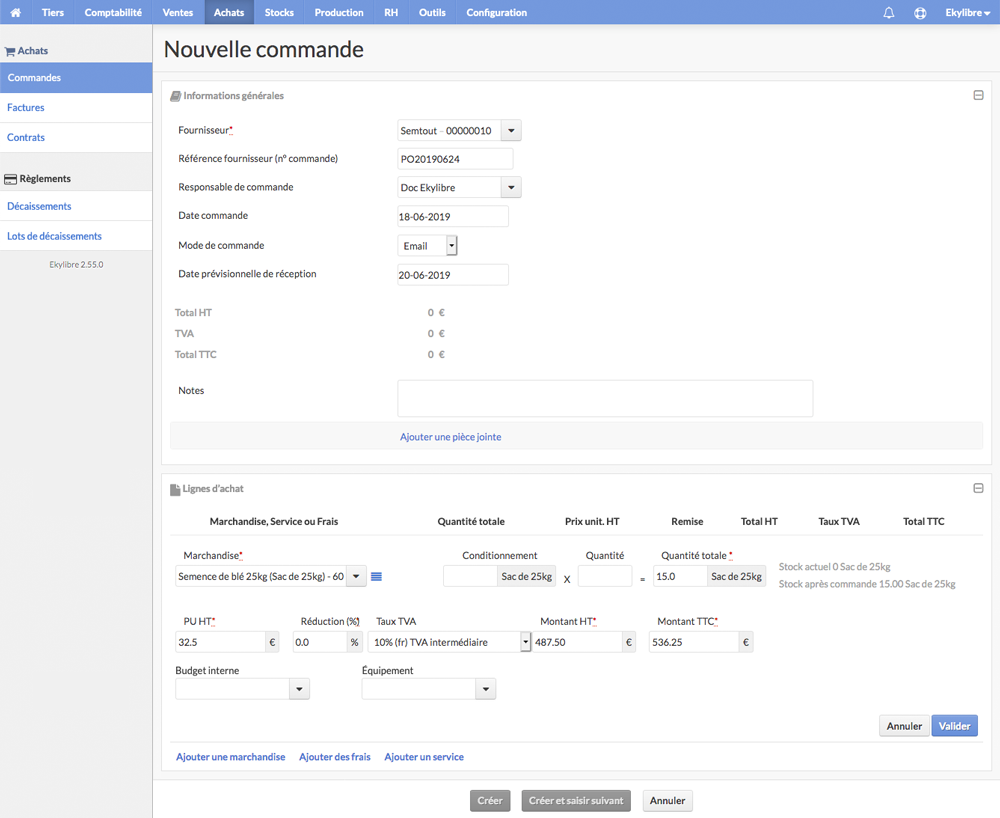The width and height of the screenshot is (1000, 818).
Task: Open the Outils menu
Action: [432, 12]
